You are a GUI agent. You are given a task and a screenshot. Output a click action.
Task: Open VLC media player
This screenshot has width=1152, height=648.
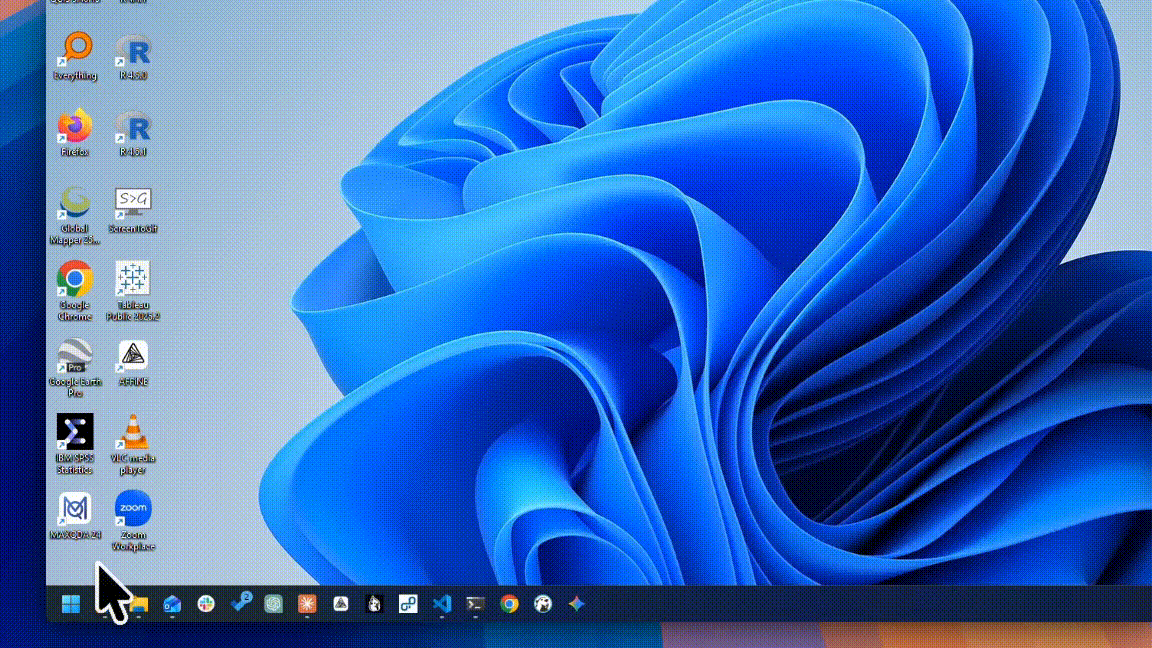click(132, 432)
